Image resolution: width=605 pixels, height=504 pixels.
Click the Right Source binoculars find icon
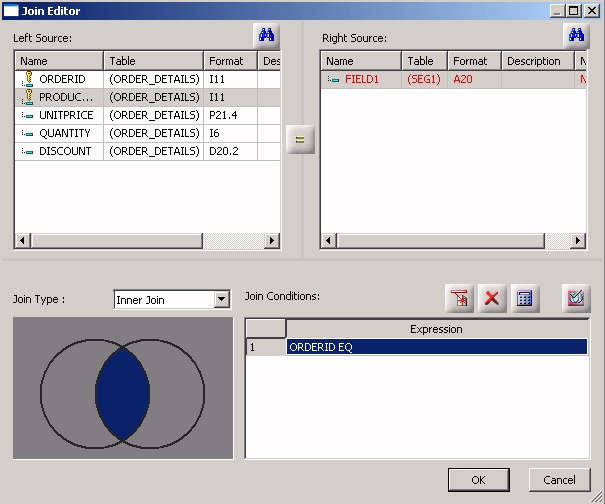click(x=576, y=37)
